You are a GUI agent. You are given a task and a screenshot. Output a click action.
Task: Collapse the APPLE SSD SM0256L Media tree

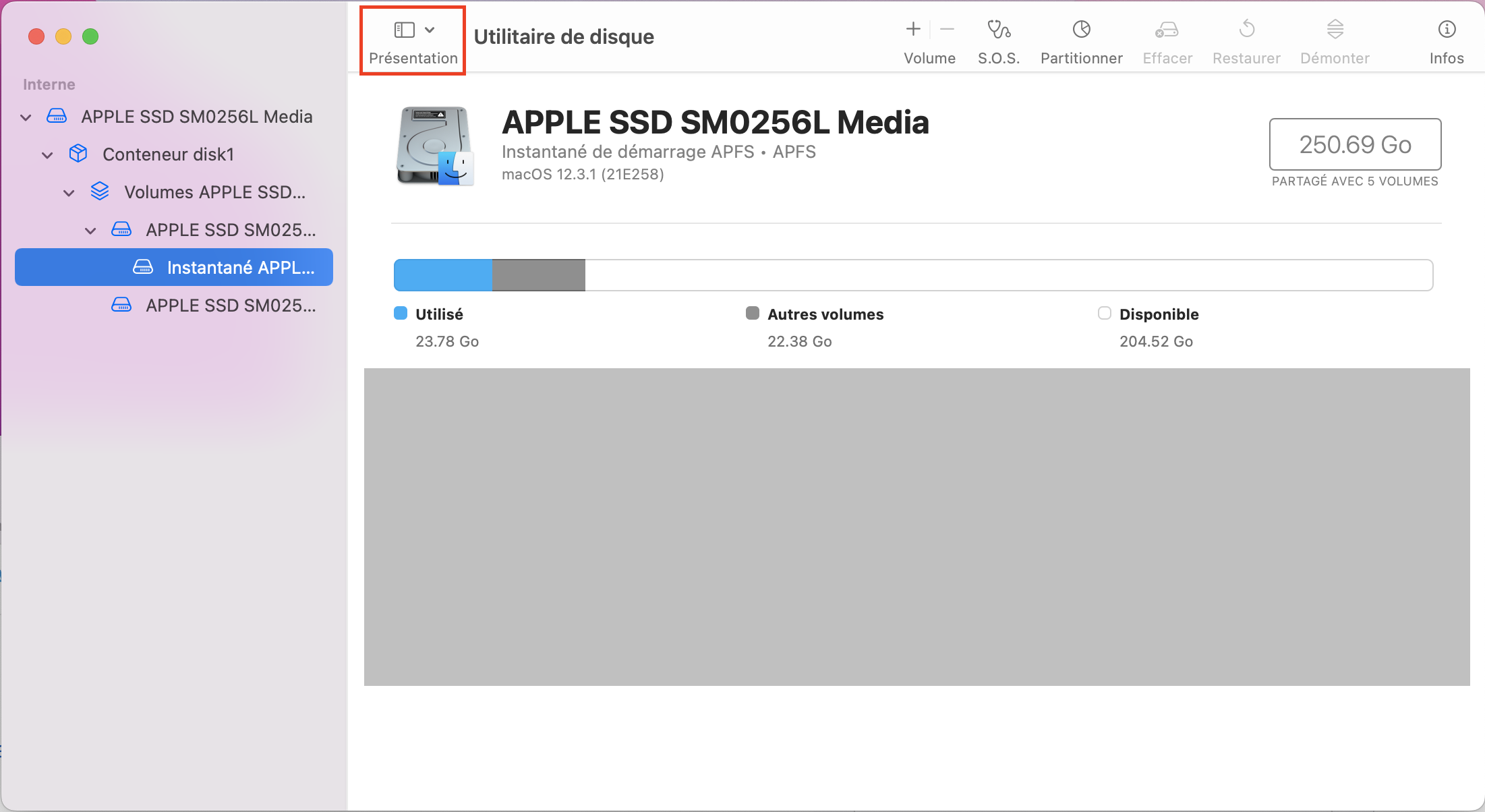(x=26, y=117)
